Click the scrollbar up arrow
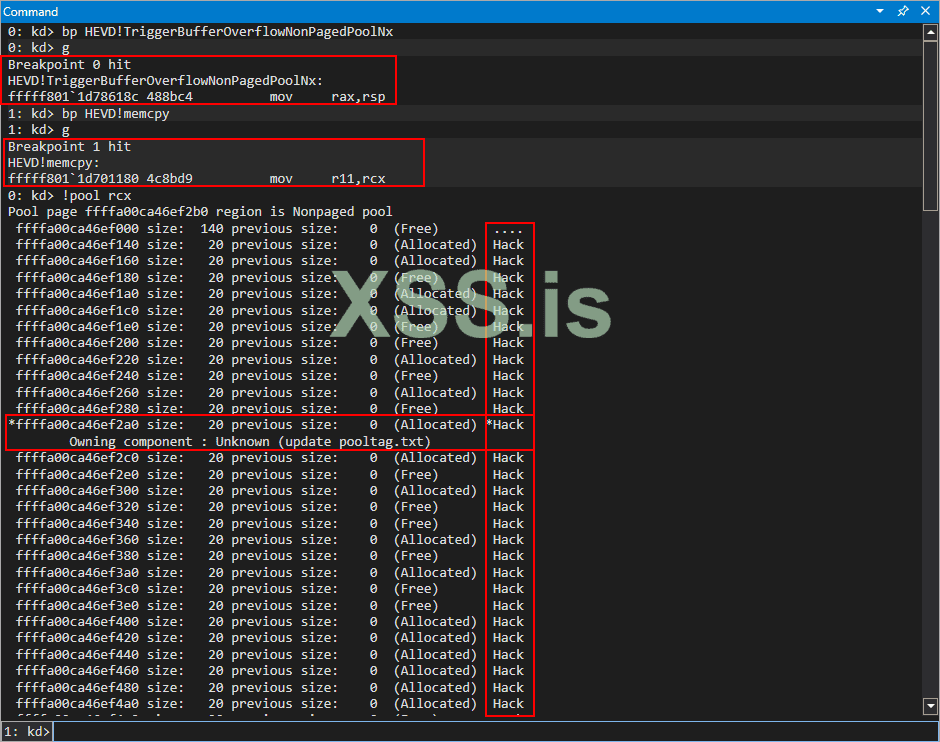The height and width of the screenshot is (742, 940). [930, 32]
